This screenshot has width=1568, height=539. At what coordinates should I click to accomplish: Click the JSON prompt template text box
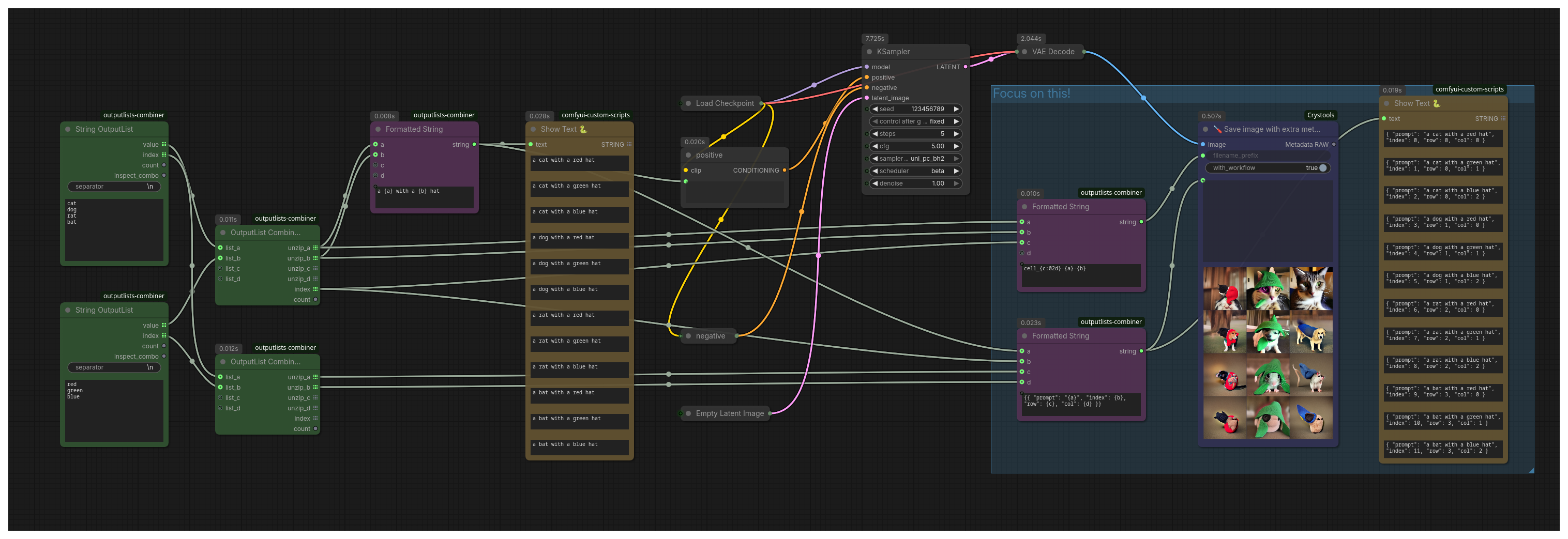click(x=1080, y=405)
